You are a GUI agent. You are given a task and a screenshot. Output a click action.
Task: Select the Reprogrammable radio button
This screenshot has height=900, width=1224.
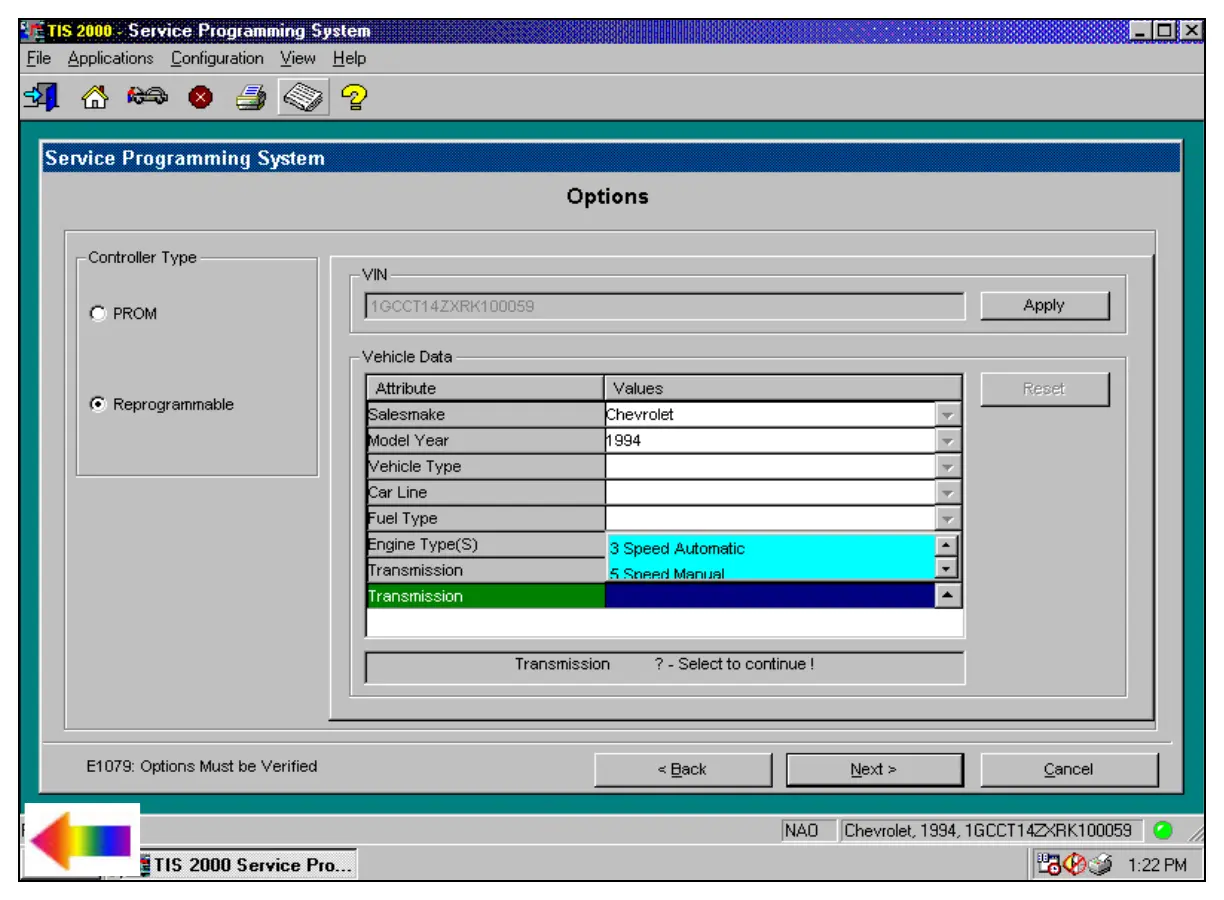point(98,405)
